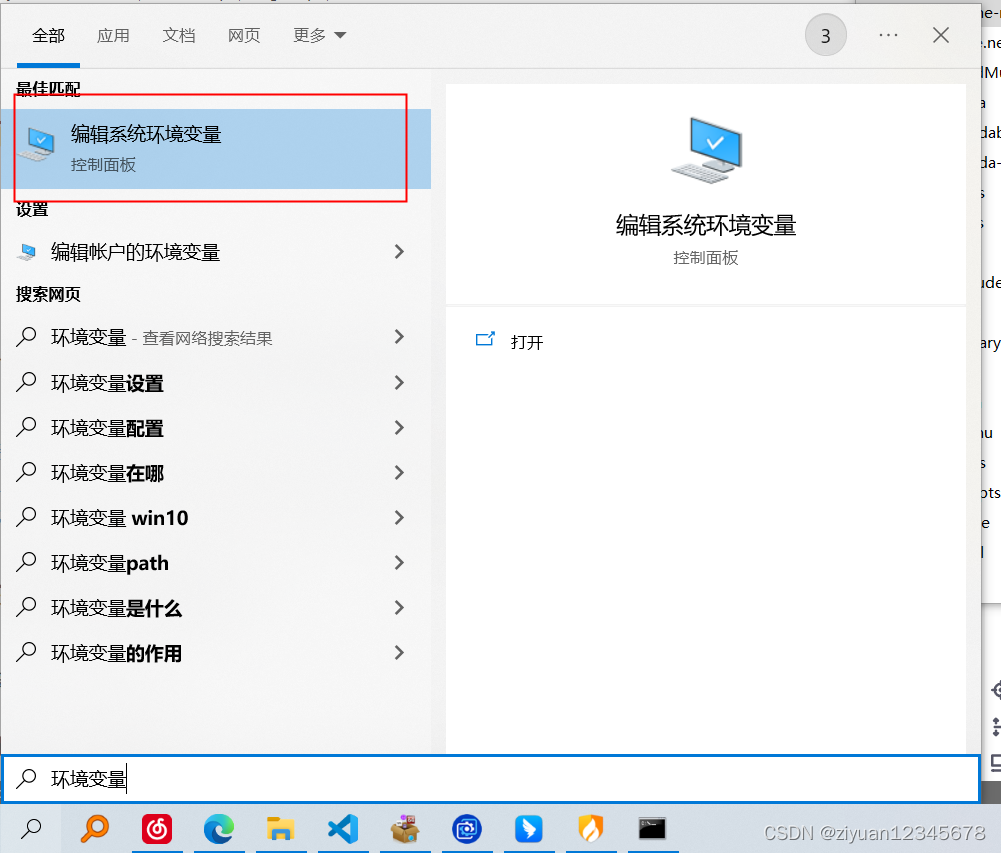Viewport: 1001px width, 853px height.
Task: Click the 打开 link in the preview pane
Action: tap(527, 341)
